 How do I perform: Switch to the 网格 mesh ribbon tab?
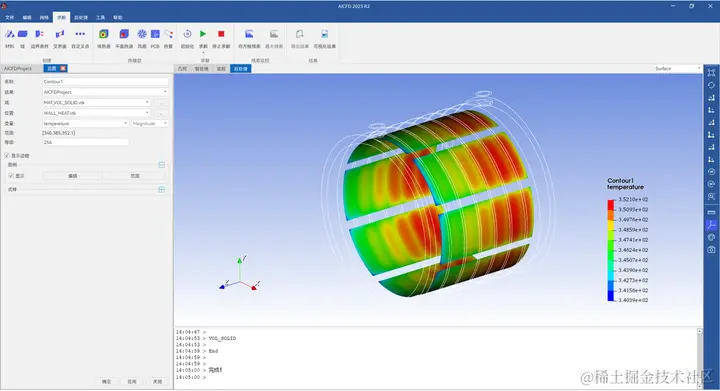click(x=44, y=17)
